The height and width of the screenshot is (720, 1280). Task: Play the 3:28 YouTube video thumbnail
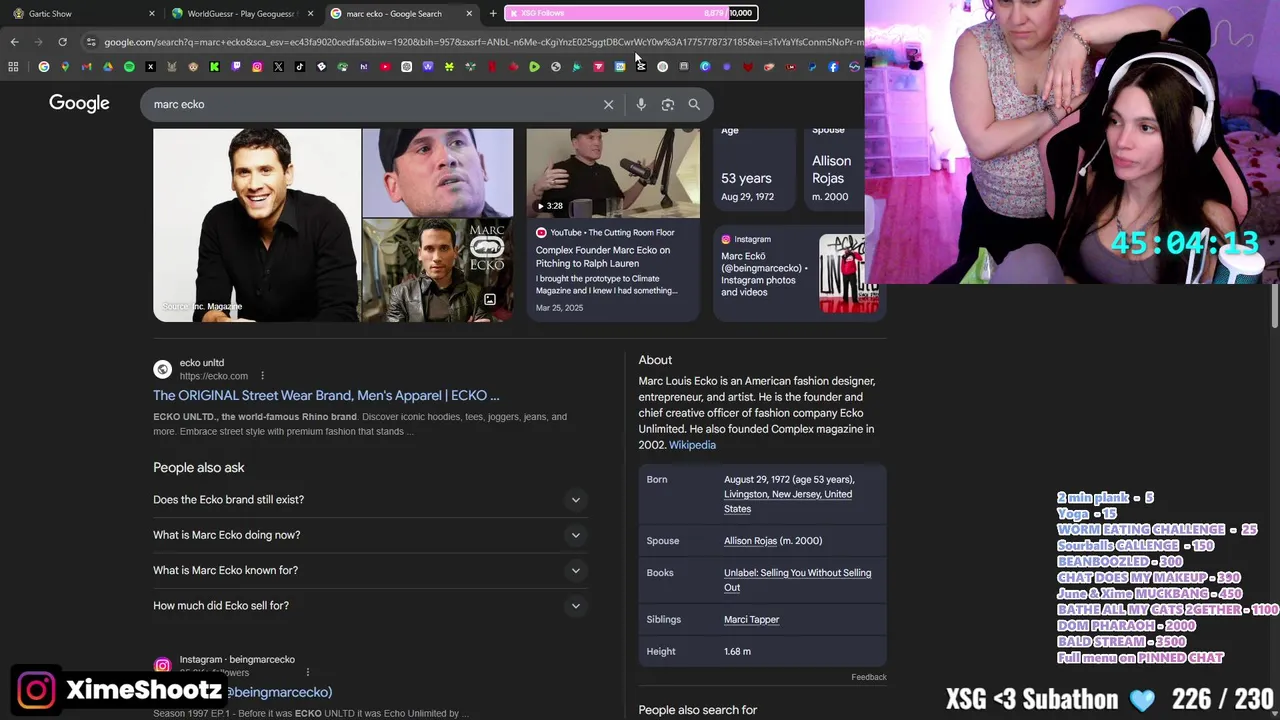pos(613,173)
